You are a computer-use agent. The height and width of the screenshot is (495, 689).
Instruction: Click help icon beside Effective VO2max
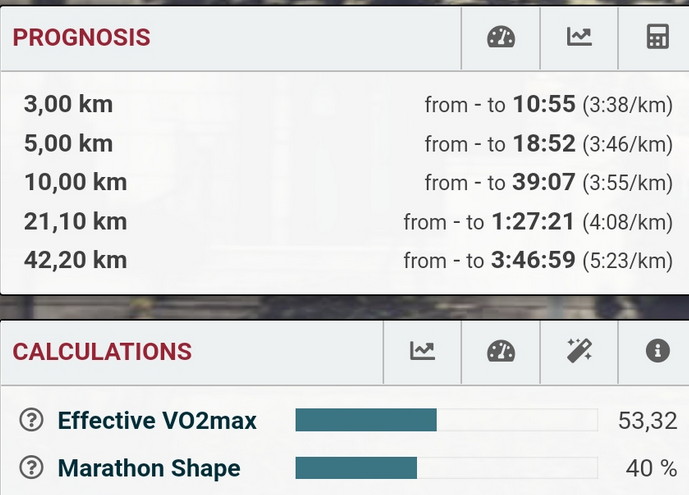tap(32, 420)
